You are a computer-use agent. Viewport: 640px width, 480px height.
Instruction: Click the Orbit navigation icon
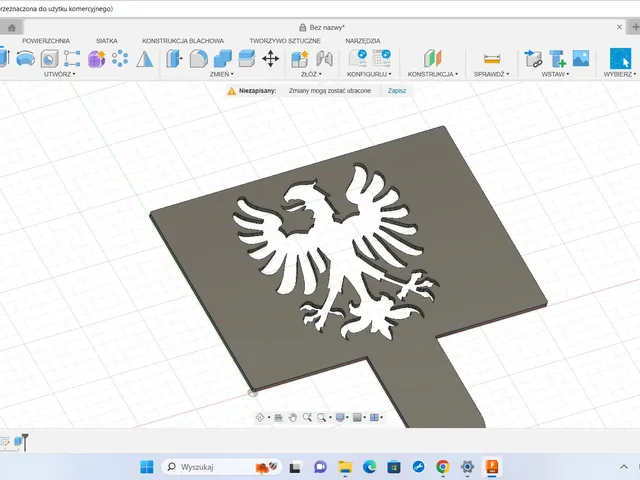tap(260, 417)
